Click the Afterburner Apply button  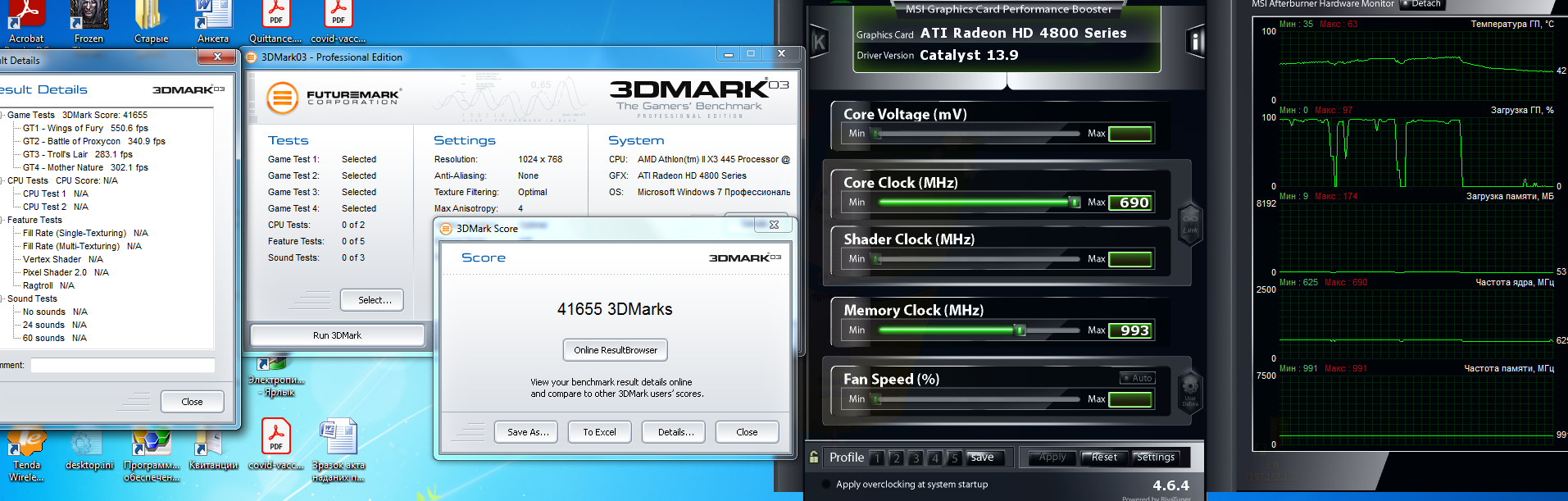click(x=1053, y=458)
